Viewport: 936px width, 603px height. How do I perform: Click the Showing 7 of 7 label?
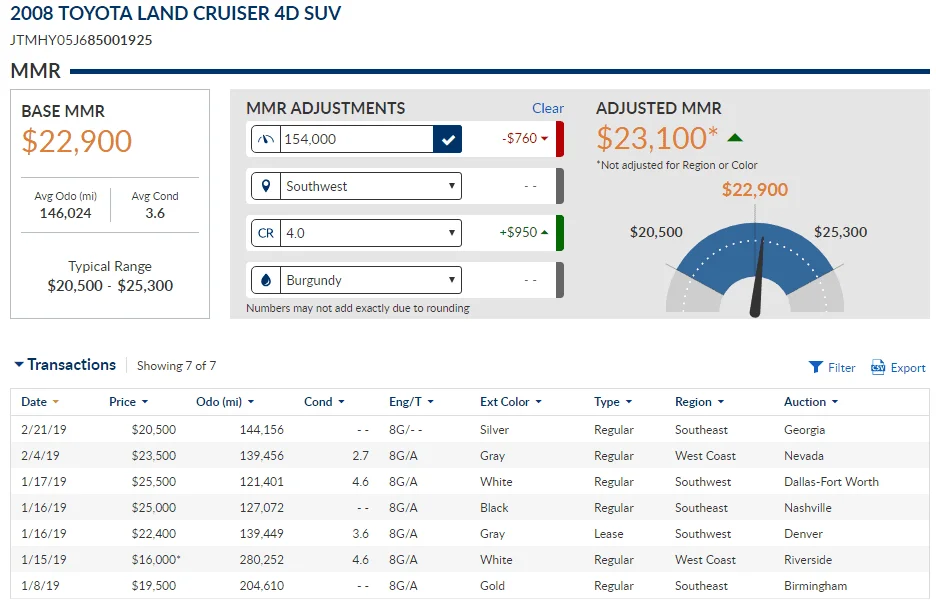(176, 365)
